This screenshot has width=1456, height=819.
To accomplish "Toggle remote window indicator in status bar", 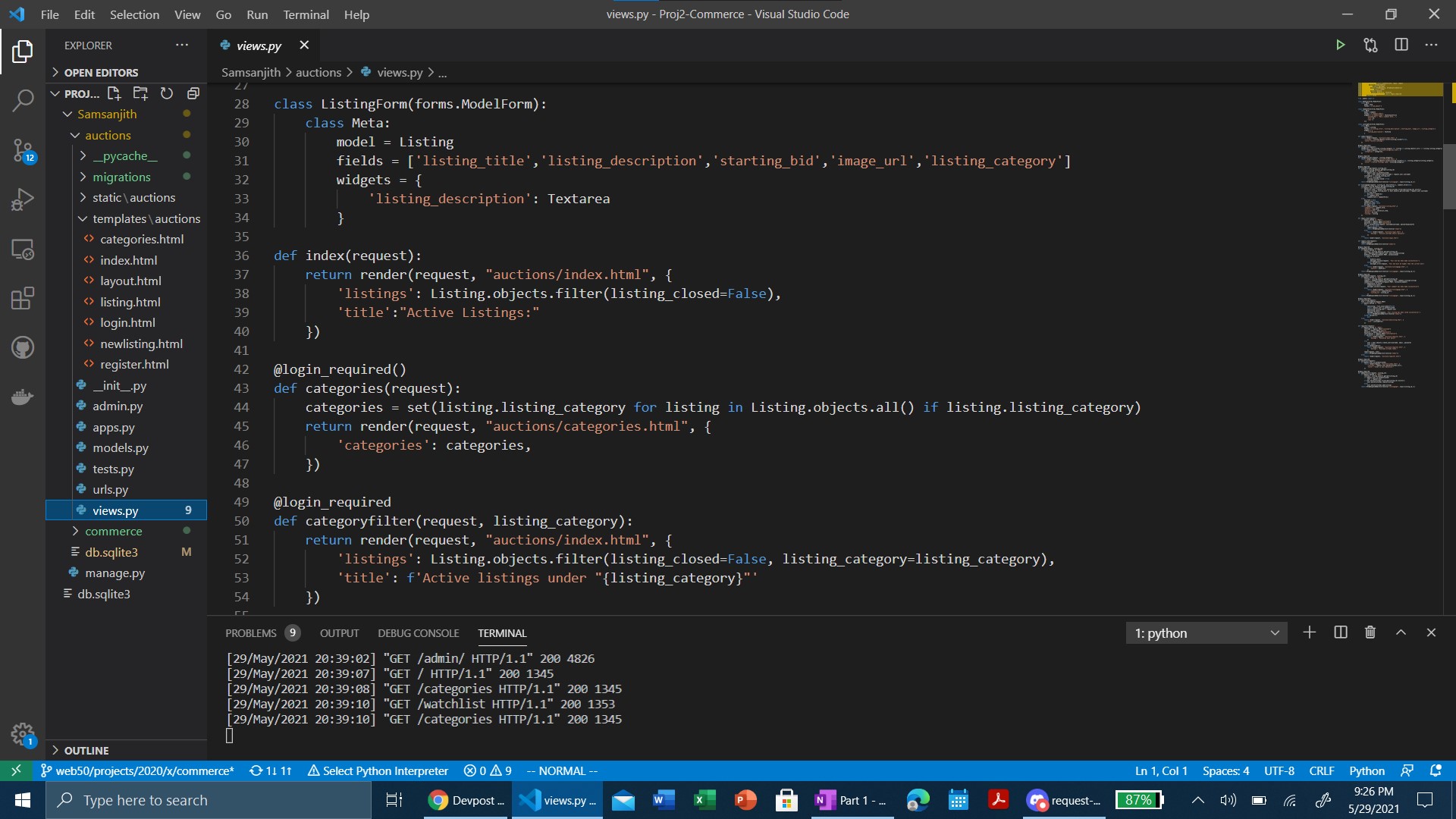I will (x=15, y=770).
